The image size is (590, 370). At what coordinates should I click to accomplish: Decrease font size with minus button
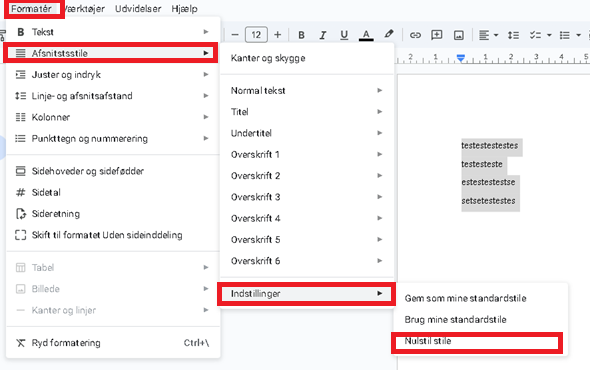(x=235, y=35)
